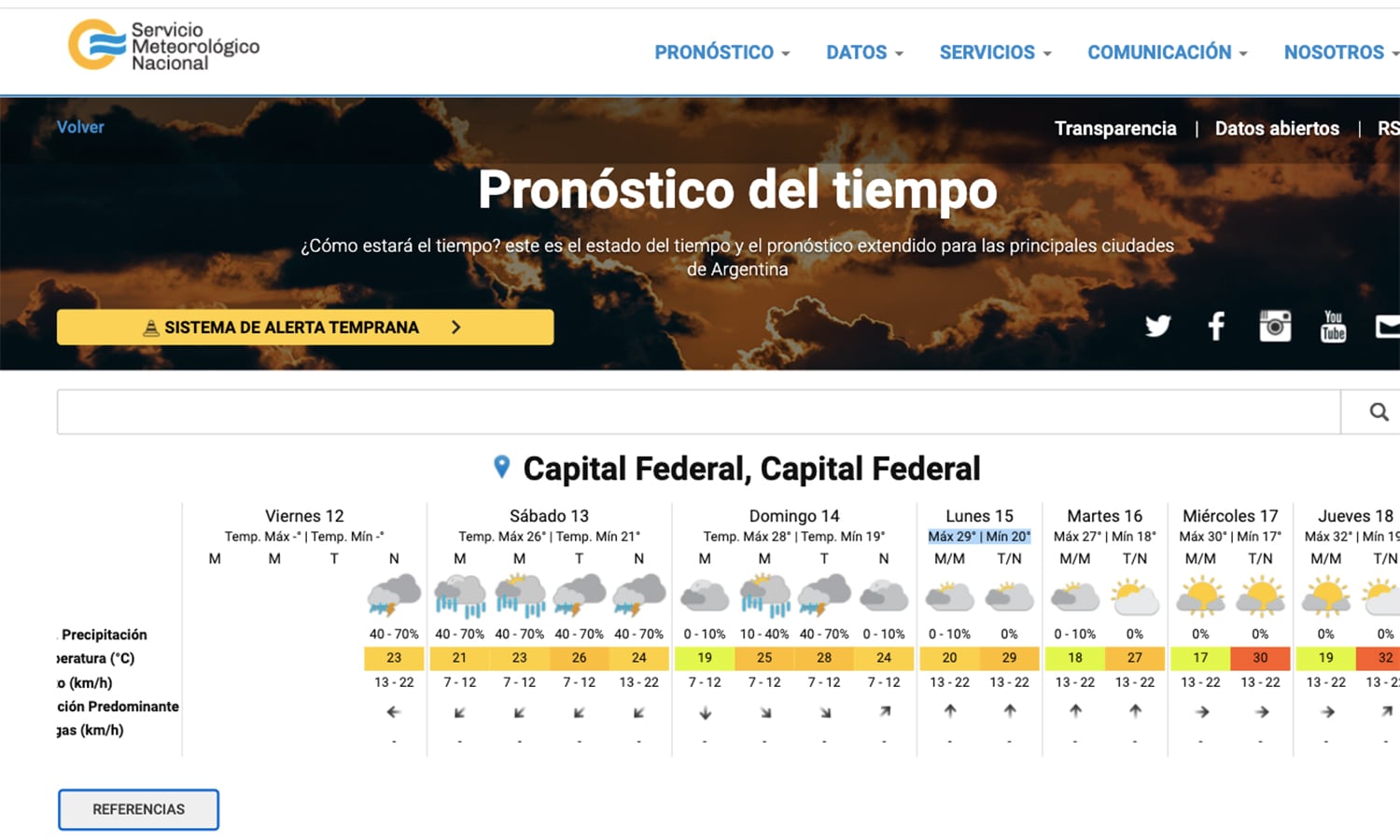Click the Lunes 15 T/N weather icon
1400x840 pixels.
point(1010,596)
